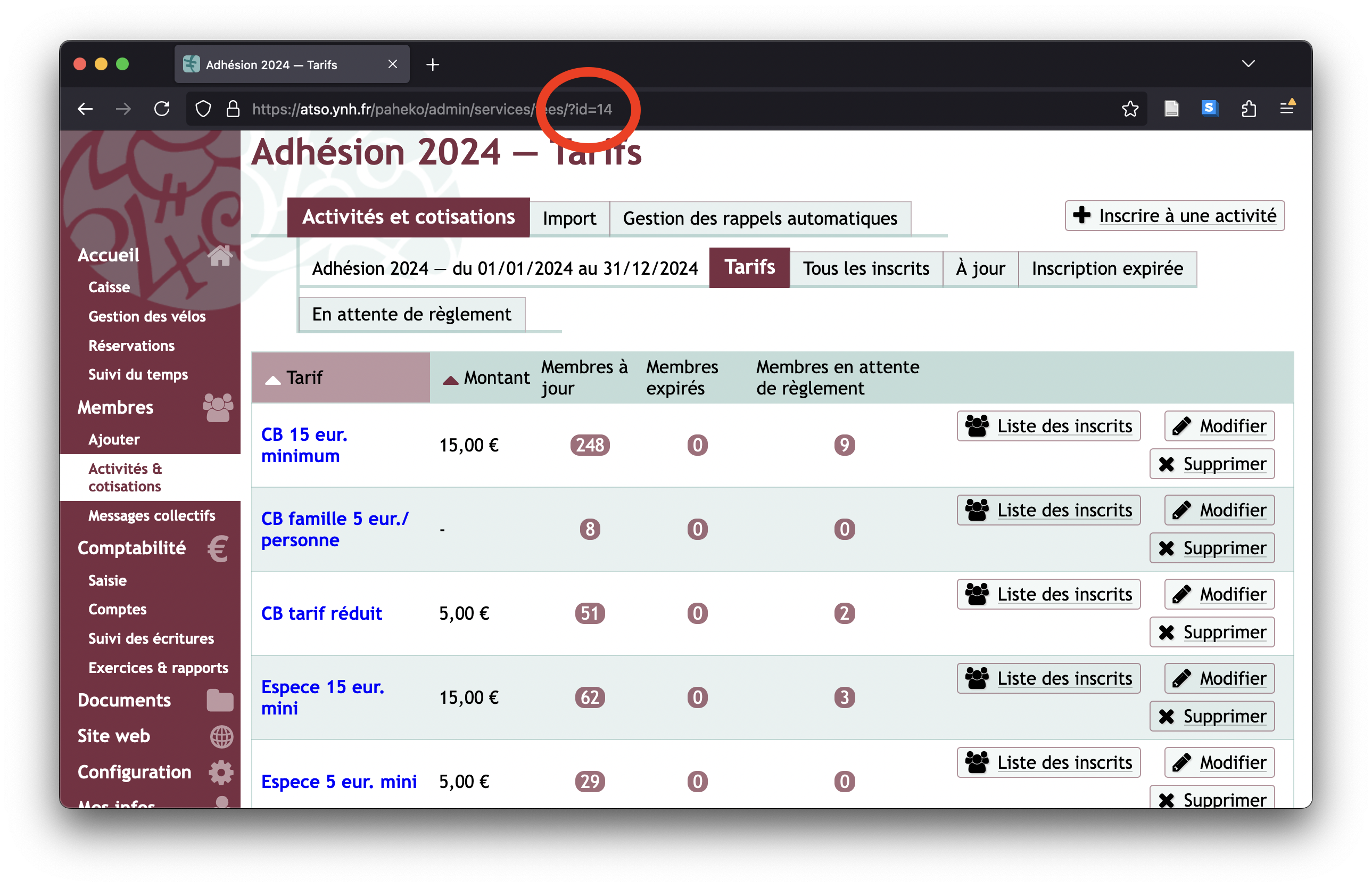
Task: Open the En attente de règlement tab
Action: pyautogui.click(x=411, y=315)
